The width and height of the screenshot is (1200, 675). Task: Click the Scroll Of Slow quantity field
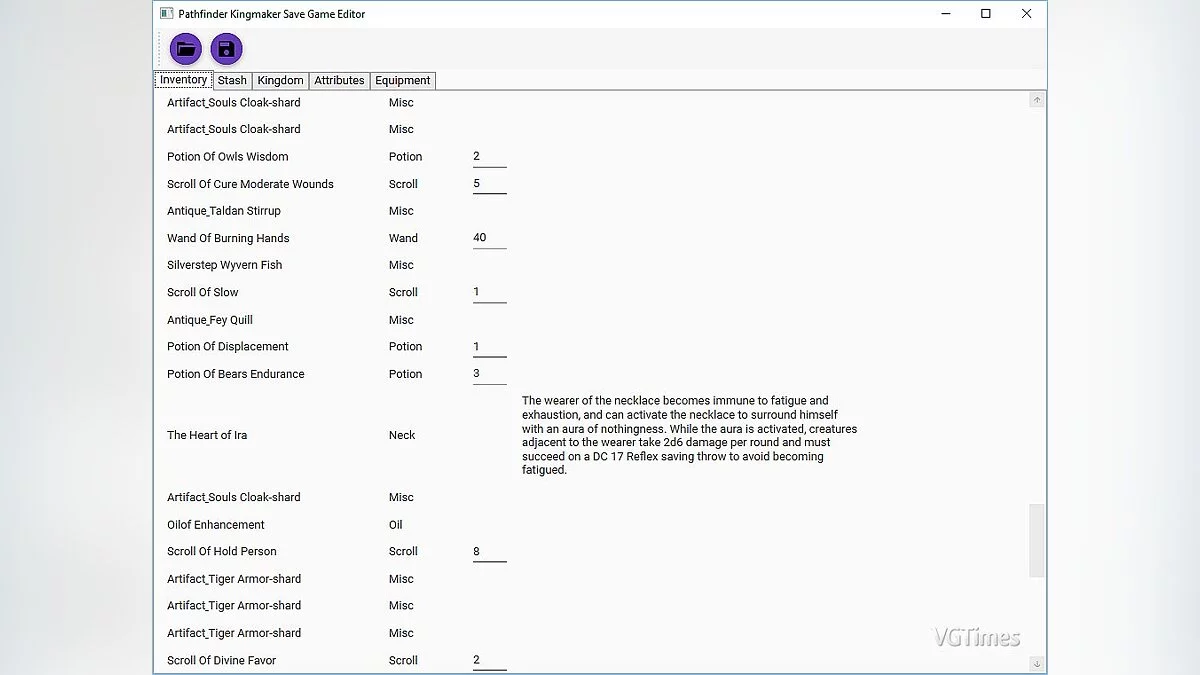[x=489, y=292]
